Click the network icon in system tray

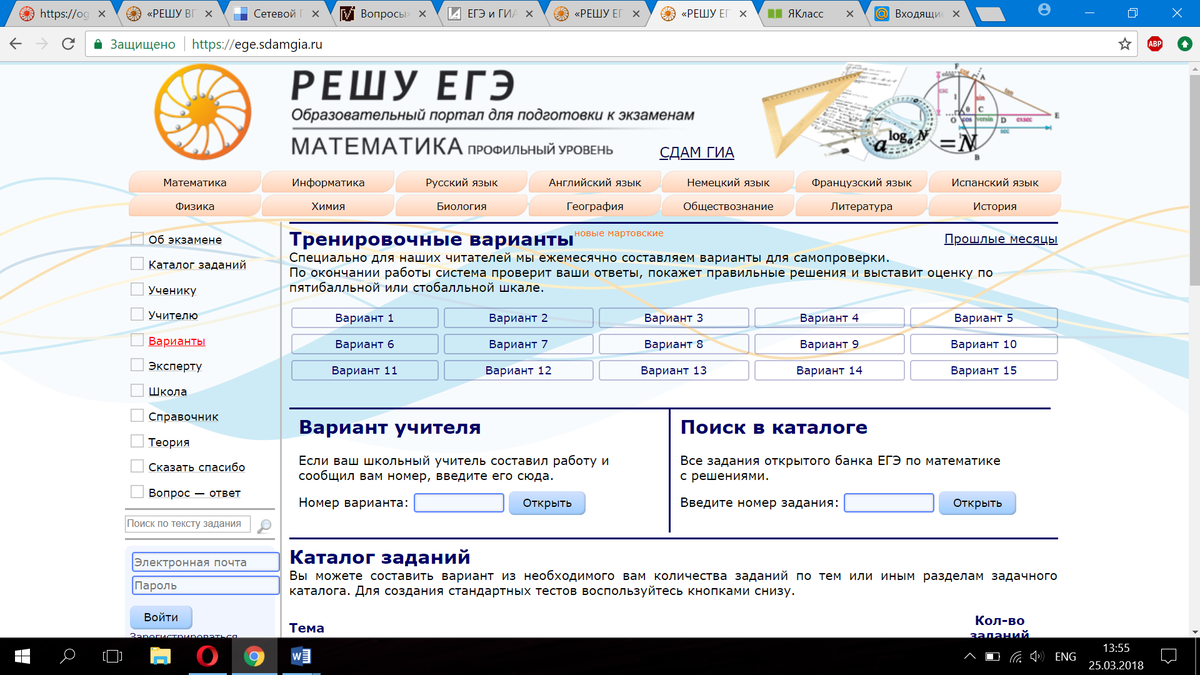1016,656
